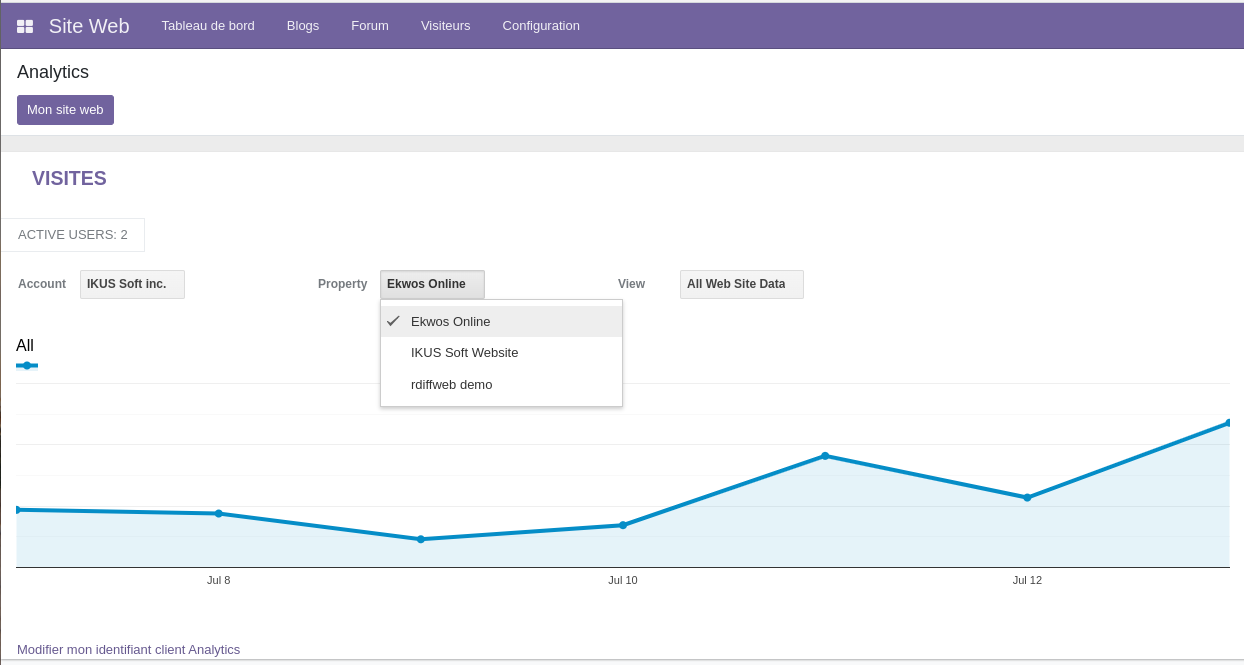Screen dimensions: 1244x665
Task: Click the Jul 12 data point on the chart
Action: point(1027,497)
